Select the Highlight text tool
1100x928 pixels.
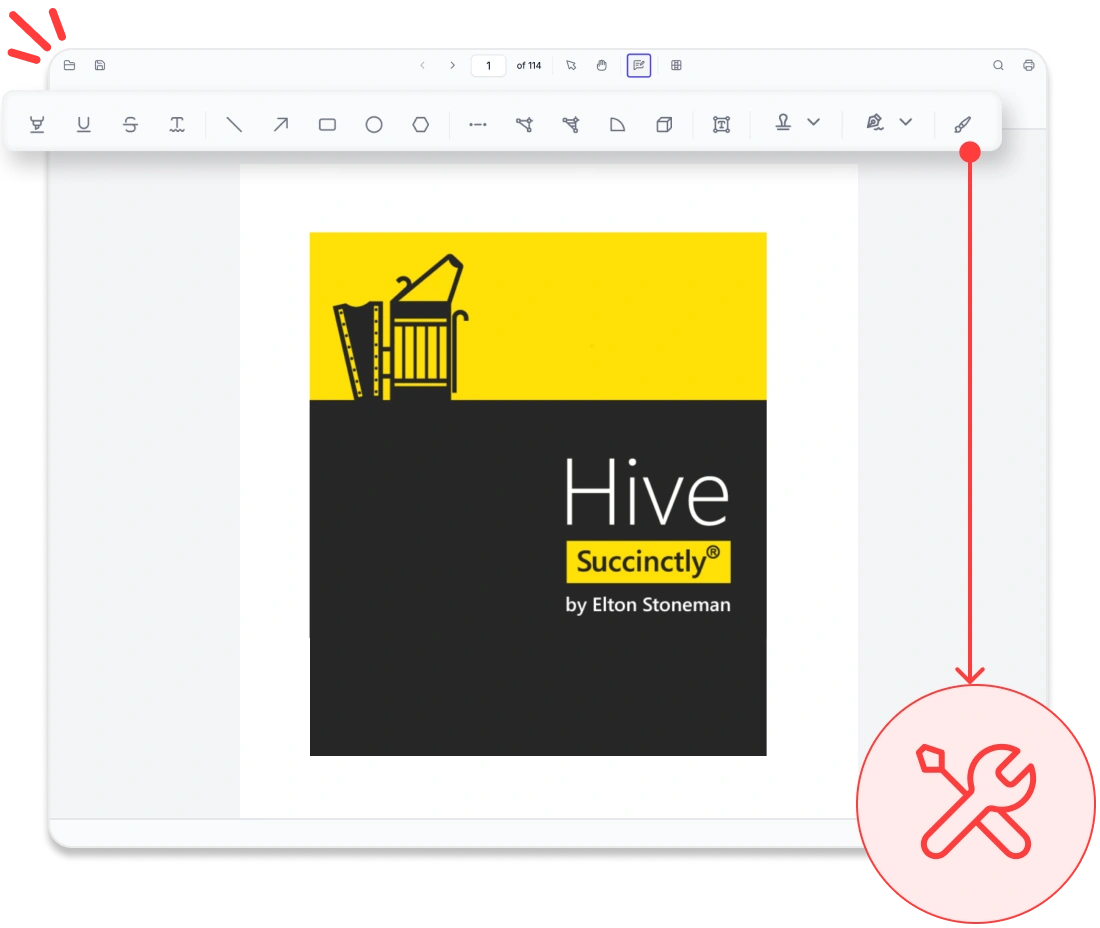coord(37,124)
